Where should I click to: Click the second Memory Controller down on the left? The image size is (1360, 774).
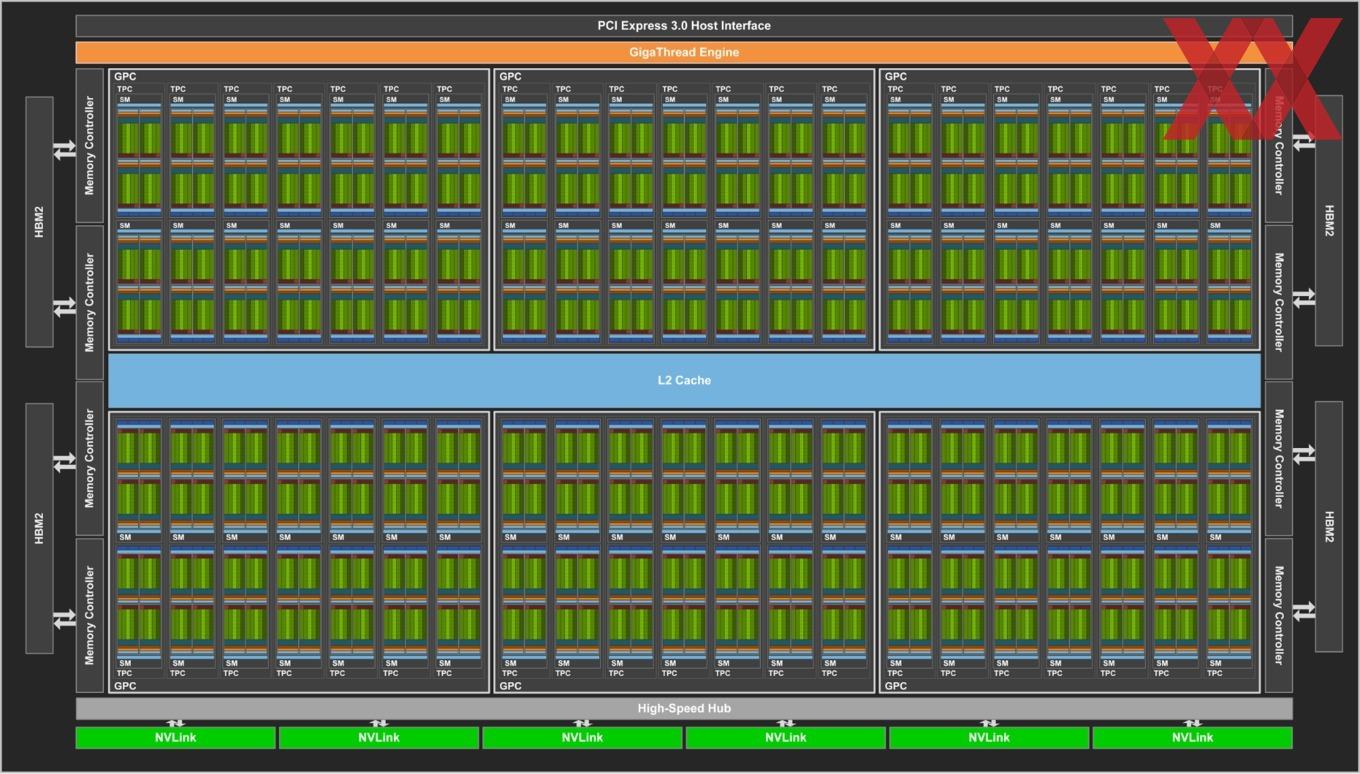click(x=90, y=302)
